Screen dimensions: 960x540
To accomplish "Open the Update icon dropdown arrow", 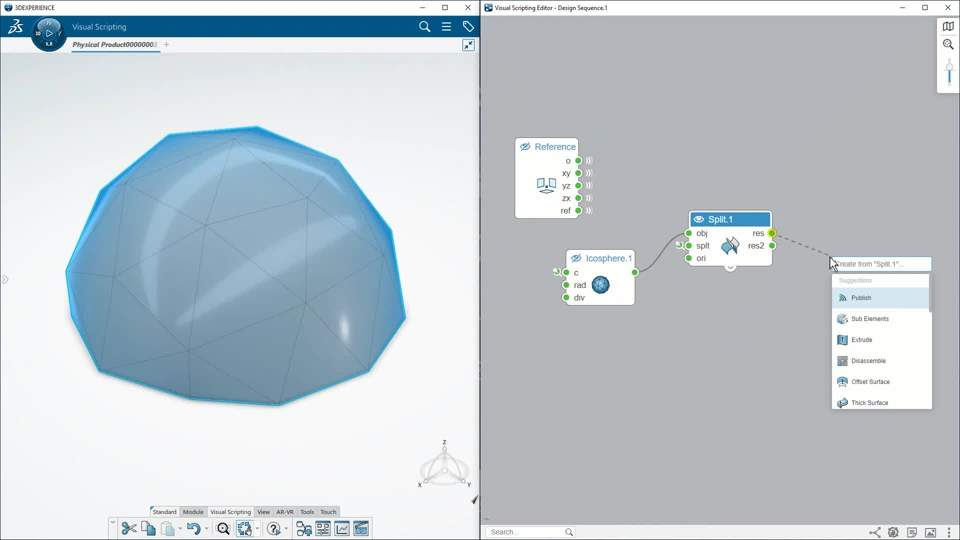I will pos(257,529).
